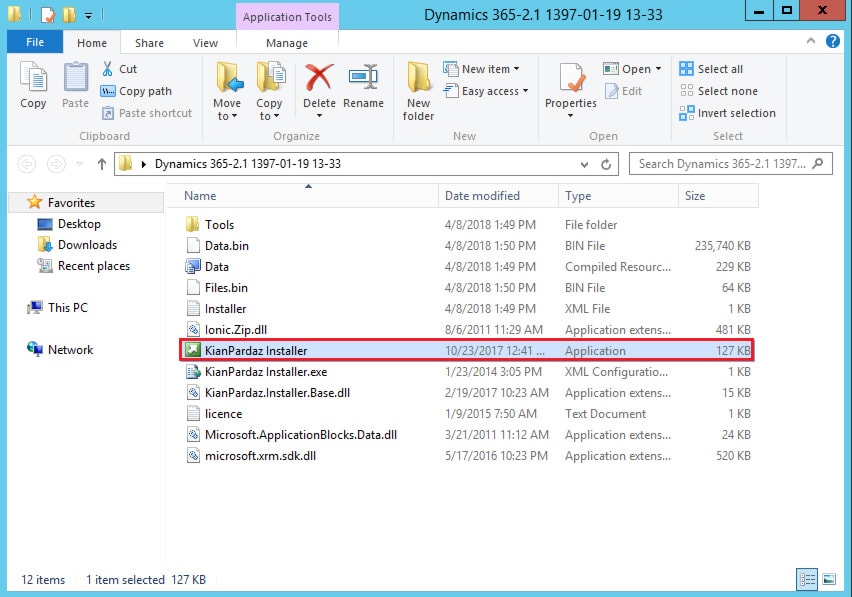Select Microsoft.ApplicationBlocks.Data.dll
Image resolution: width=852 pixels, height=597 pixels.
[467, 435]
